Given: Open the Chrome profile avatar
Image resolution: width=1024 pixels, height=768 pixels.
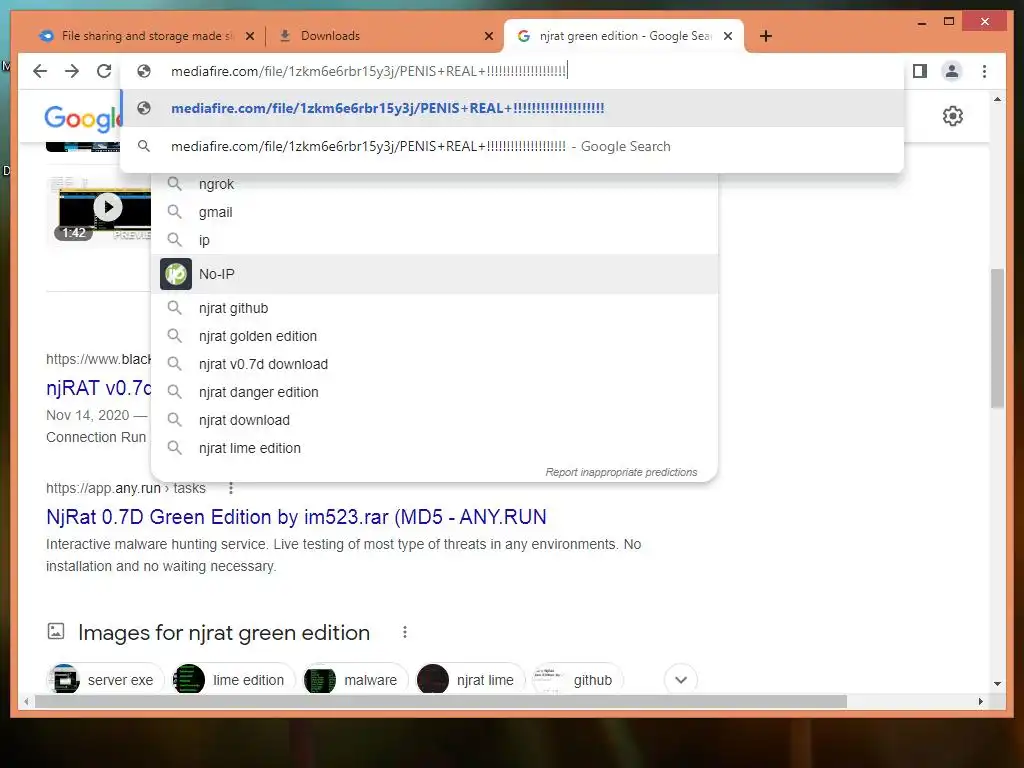Looking at the screenshot, I should point(952,71).
